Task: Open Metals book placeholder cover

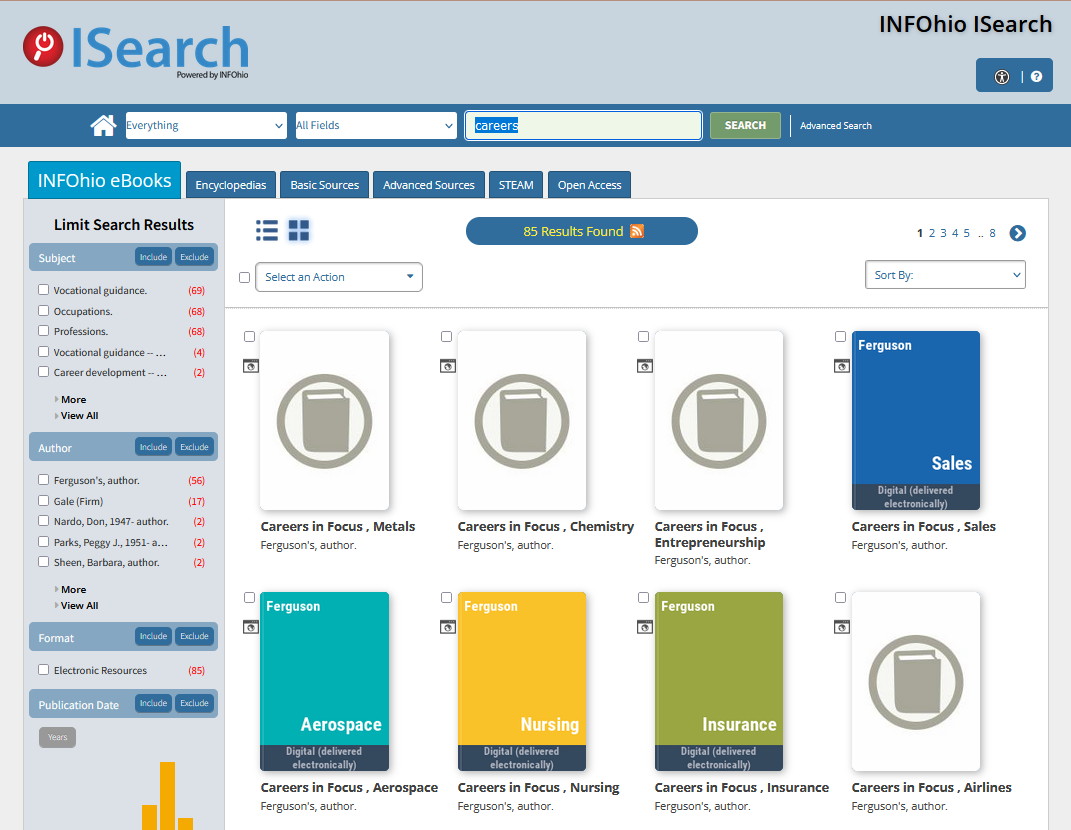Action: (324, 420)
